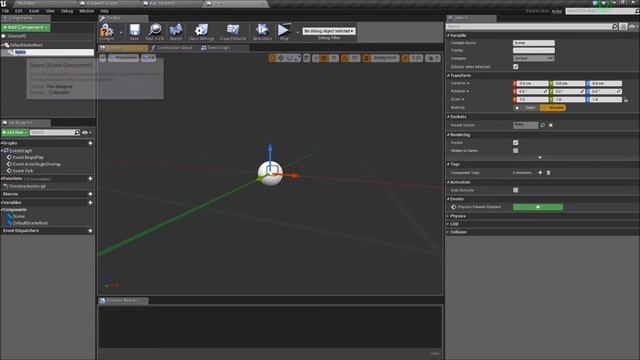Open the debug object selector dropdown
This screenshot has width=640, height=360.
329,31
